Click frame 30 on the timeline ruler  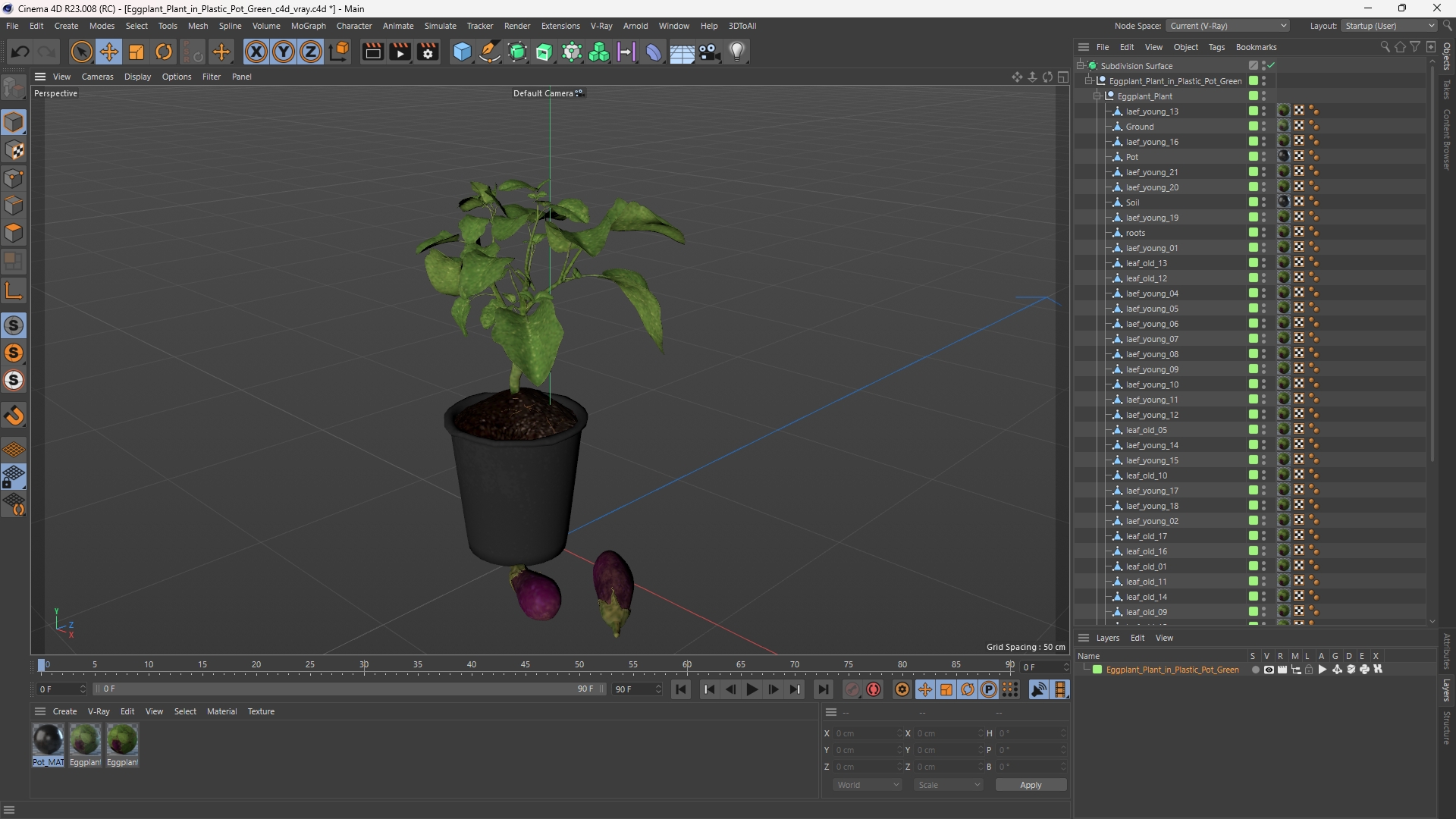click(x=364, y=665)
